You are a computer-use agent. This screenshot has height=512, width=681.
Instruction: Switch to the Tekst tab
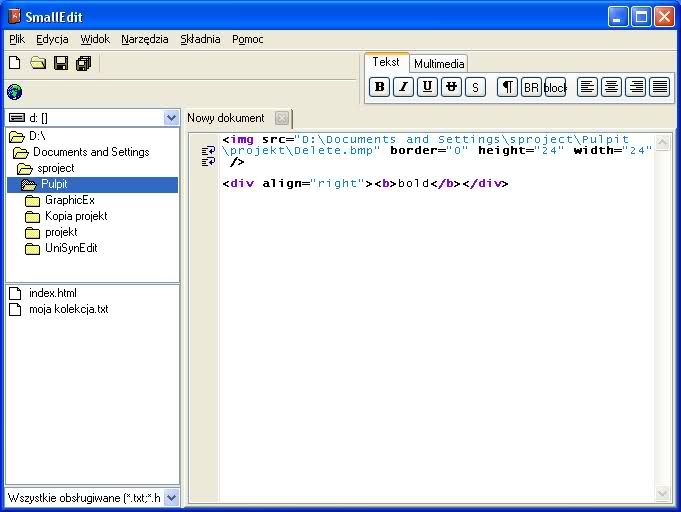386,62
